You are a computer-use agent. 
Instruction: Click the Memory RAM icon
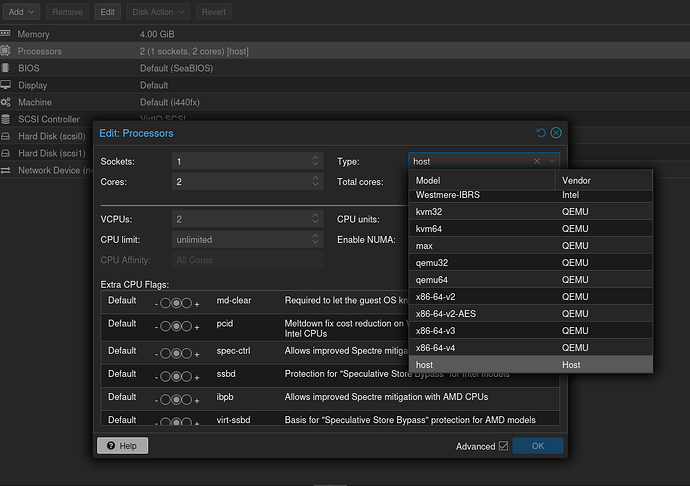7,34
